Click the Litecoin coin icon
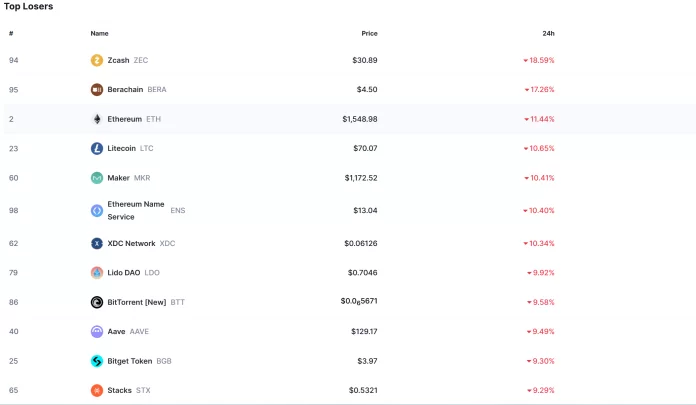The height and width of the screenshot is (405, 696). pyautogui.click(x=97, y=148)
